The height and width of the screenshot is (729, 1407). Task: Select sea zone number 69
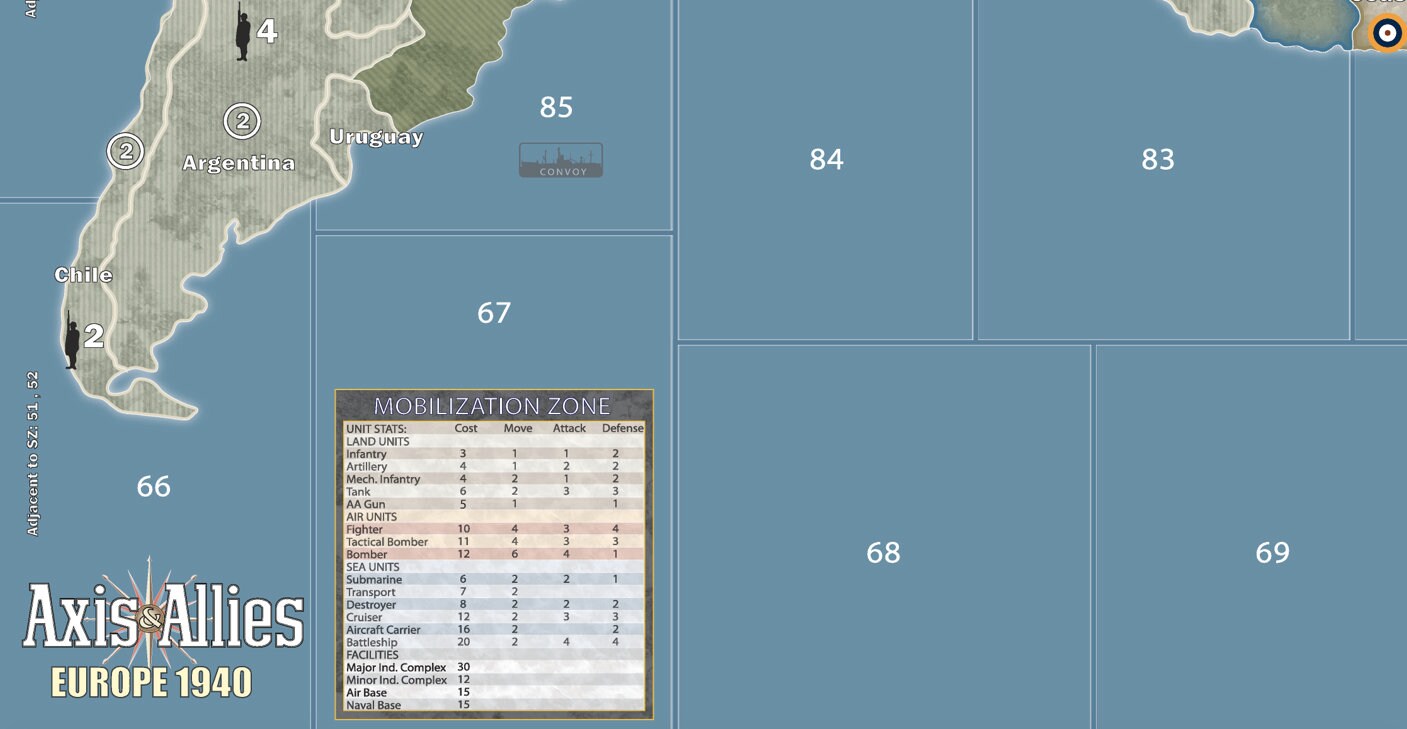click(1272, 553)
